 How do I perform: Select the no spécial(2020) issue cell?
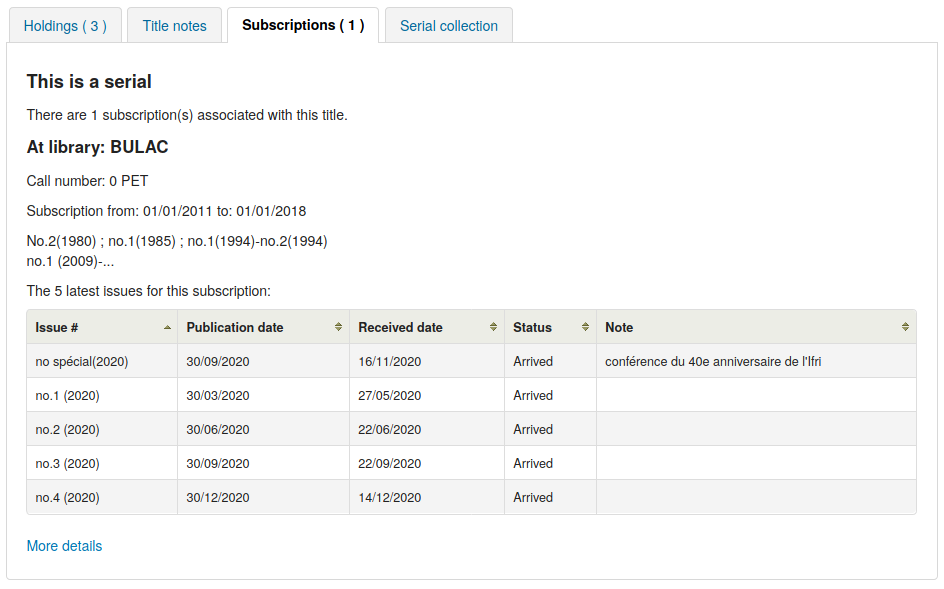click(82, 361)
